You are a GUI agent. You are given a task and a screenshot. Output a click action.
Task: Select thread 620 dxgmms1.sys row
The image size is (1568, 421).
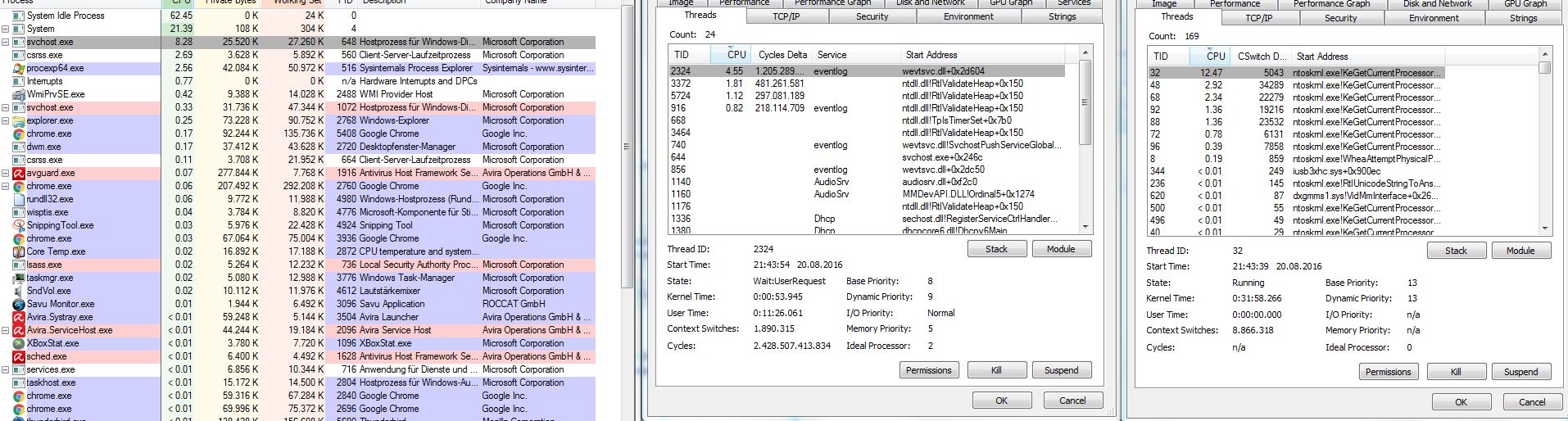coord(1294,196)
